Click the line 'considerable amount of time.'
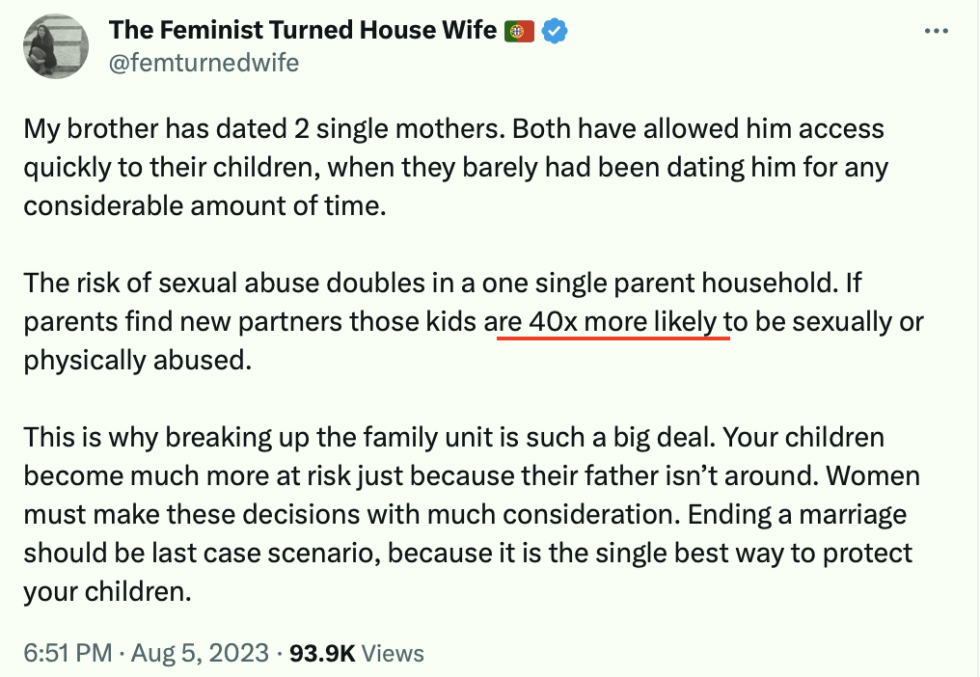Viewport: 980px width, 677px height. pyautogui.click(x=205, y=206)
